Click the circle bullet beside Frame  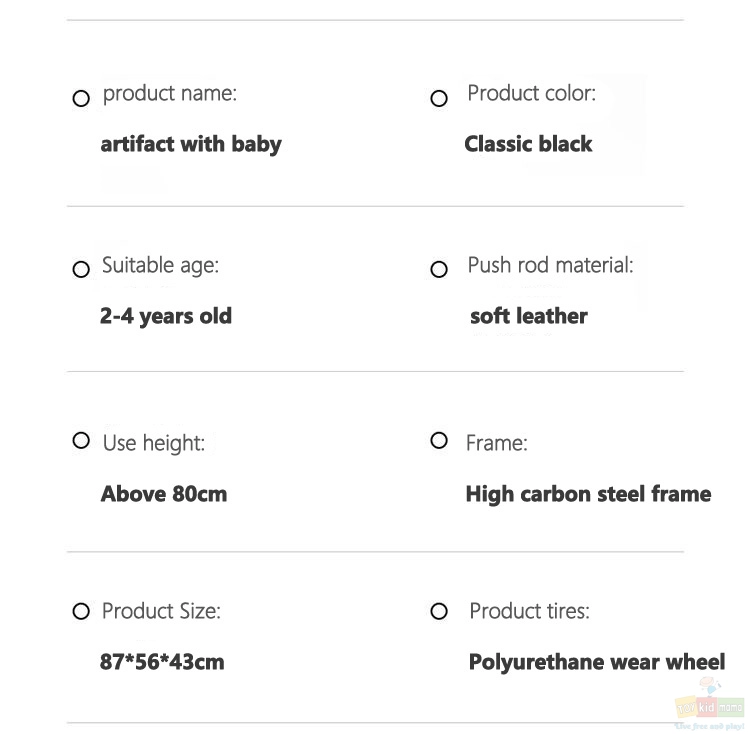tap(439, 440)
